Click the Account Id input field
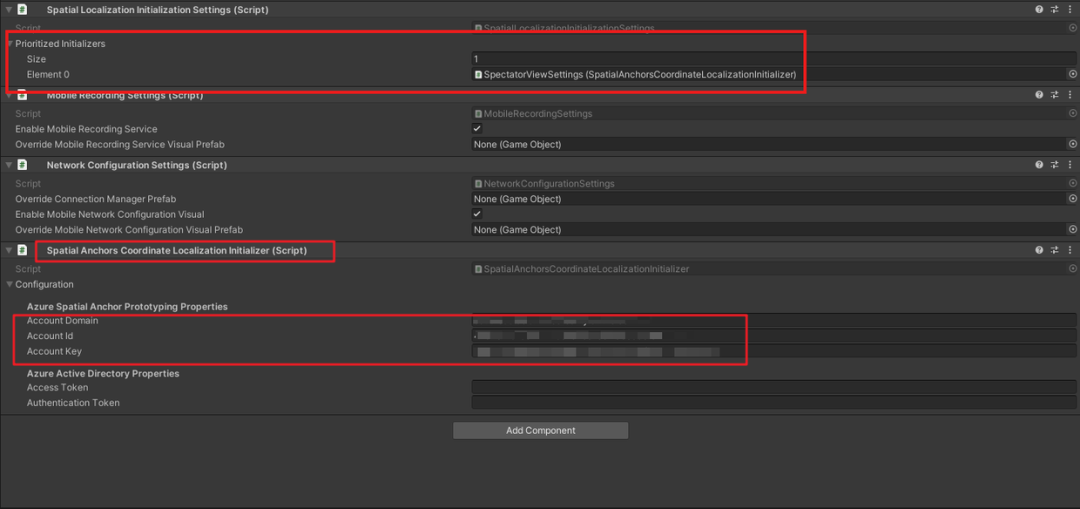This screenshot has height=509, width=1080. [x=774, y=336]
